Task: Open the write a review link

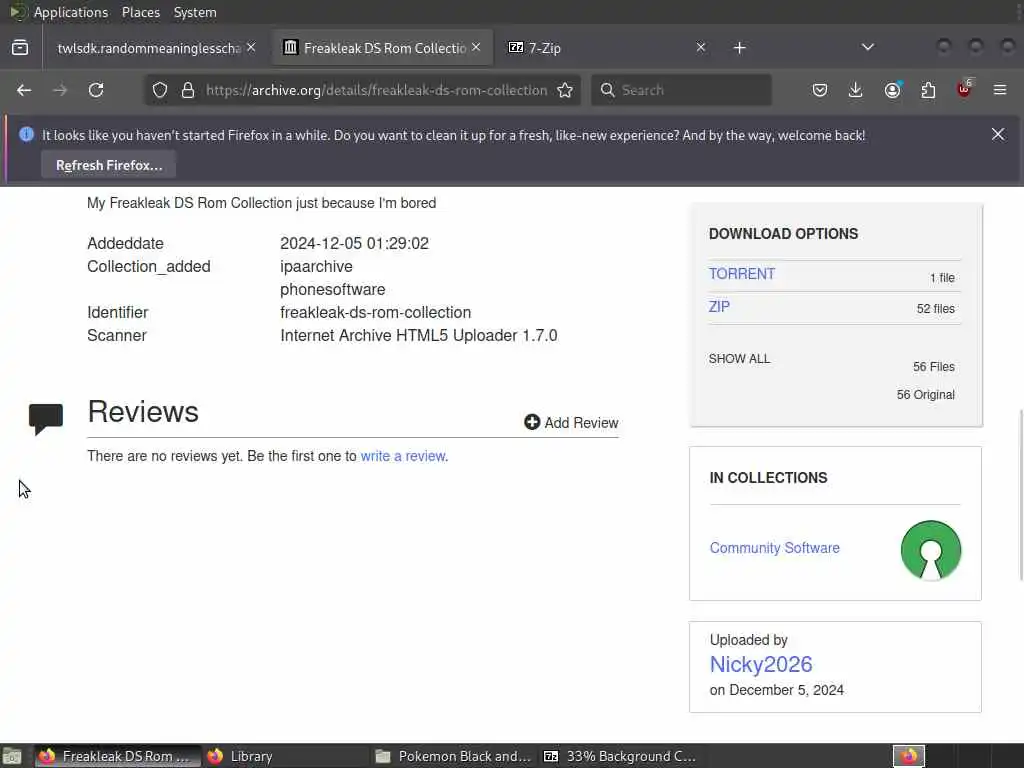Action: 403,456
